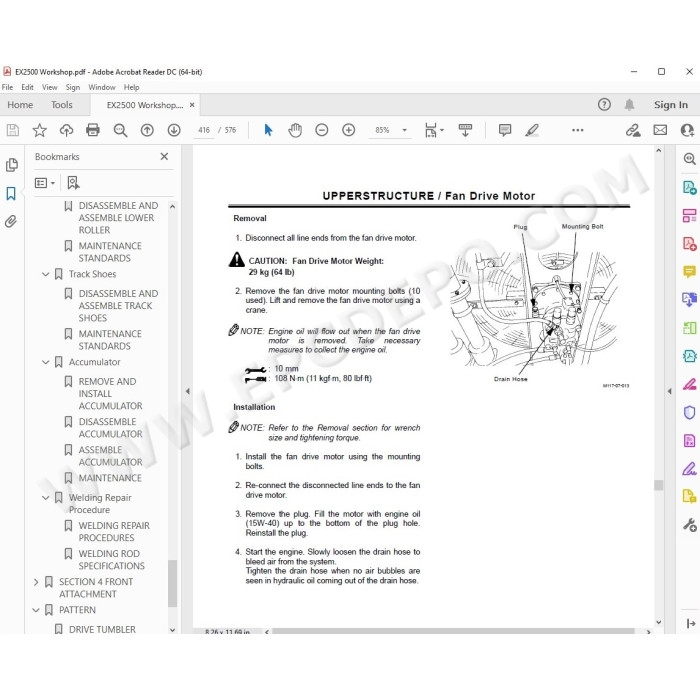Viewport: 700px width, 700px height.
Task: Open WELDING REPAIR PROCEDURES bookmark
Action: (114, 532)
